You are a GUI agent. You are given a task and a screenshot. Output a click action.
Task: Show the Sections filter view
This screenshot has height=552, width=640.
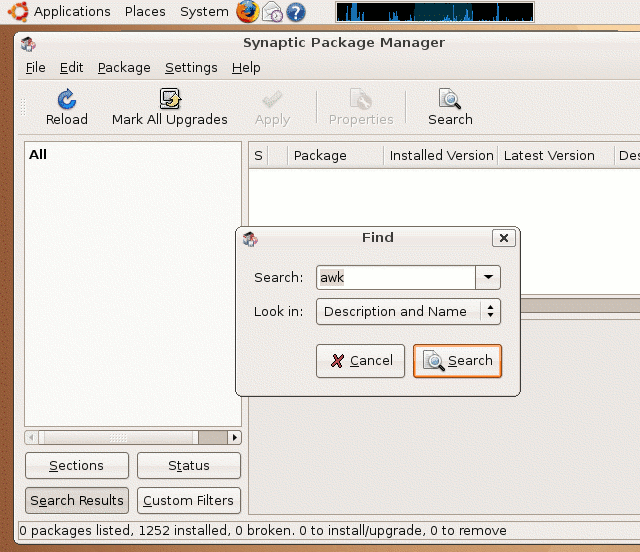click(77, 465)
